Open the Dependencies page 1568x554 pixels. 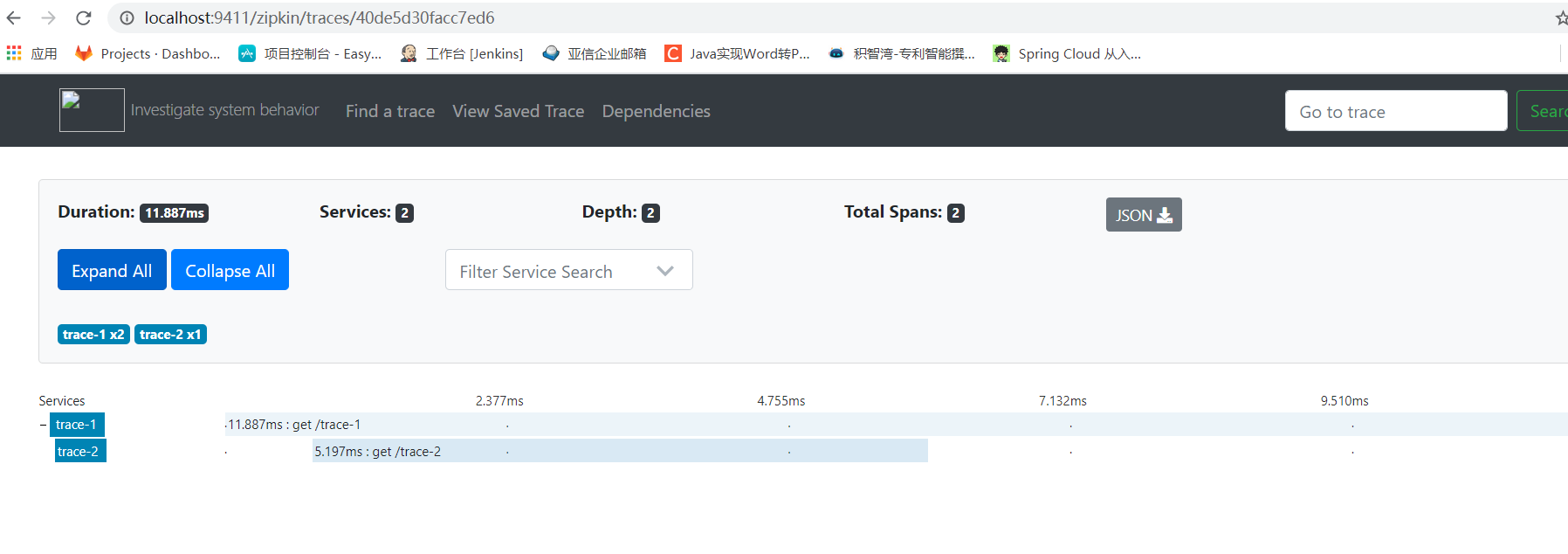[x=656, y=111]
